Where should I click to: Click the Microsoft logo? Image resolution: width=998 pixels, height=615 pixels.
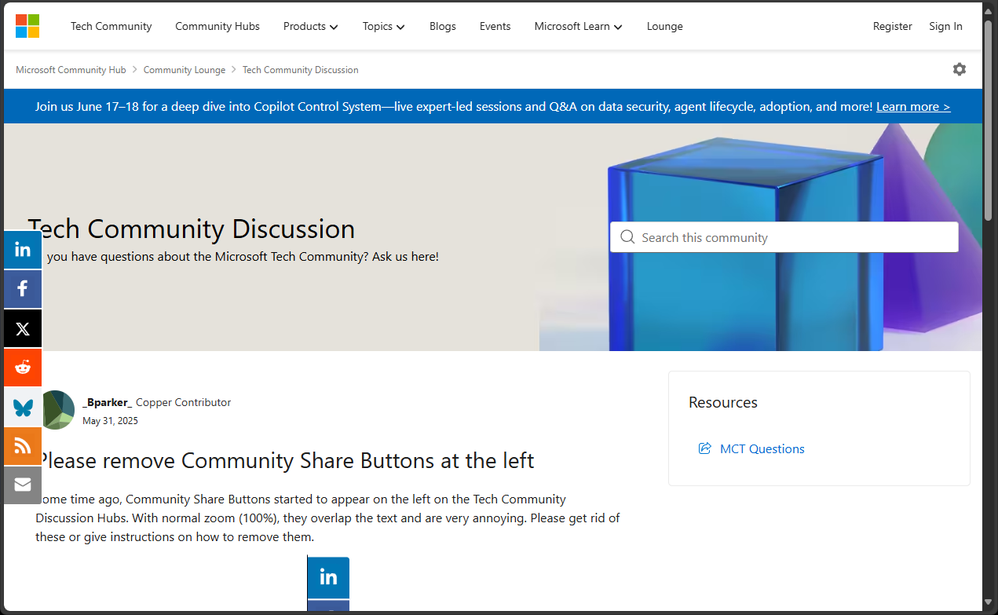pyautogui.click(x=27, y=26)
